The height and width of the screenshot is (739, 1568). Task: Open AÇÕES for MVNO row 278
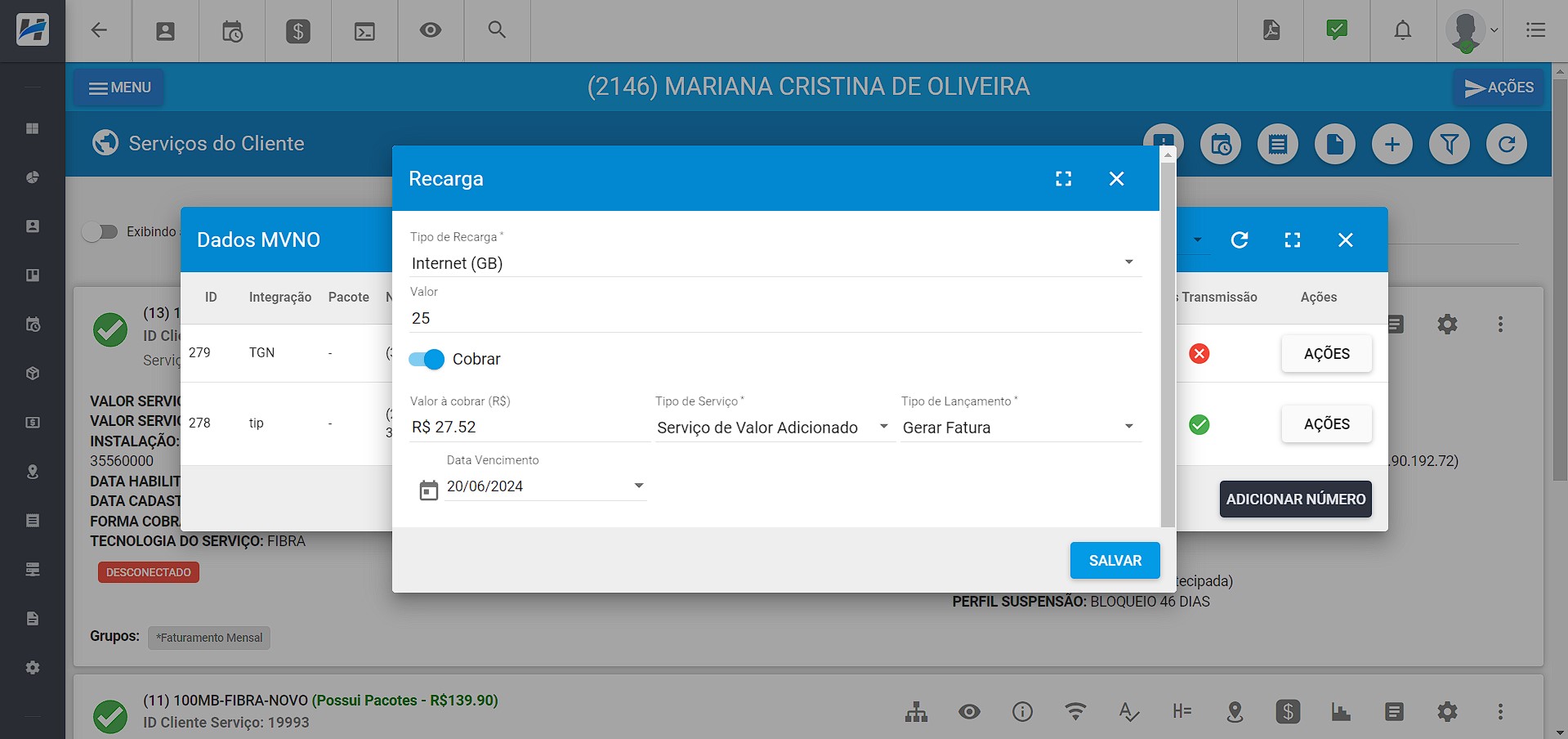coord(1326,424)
